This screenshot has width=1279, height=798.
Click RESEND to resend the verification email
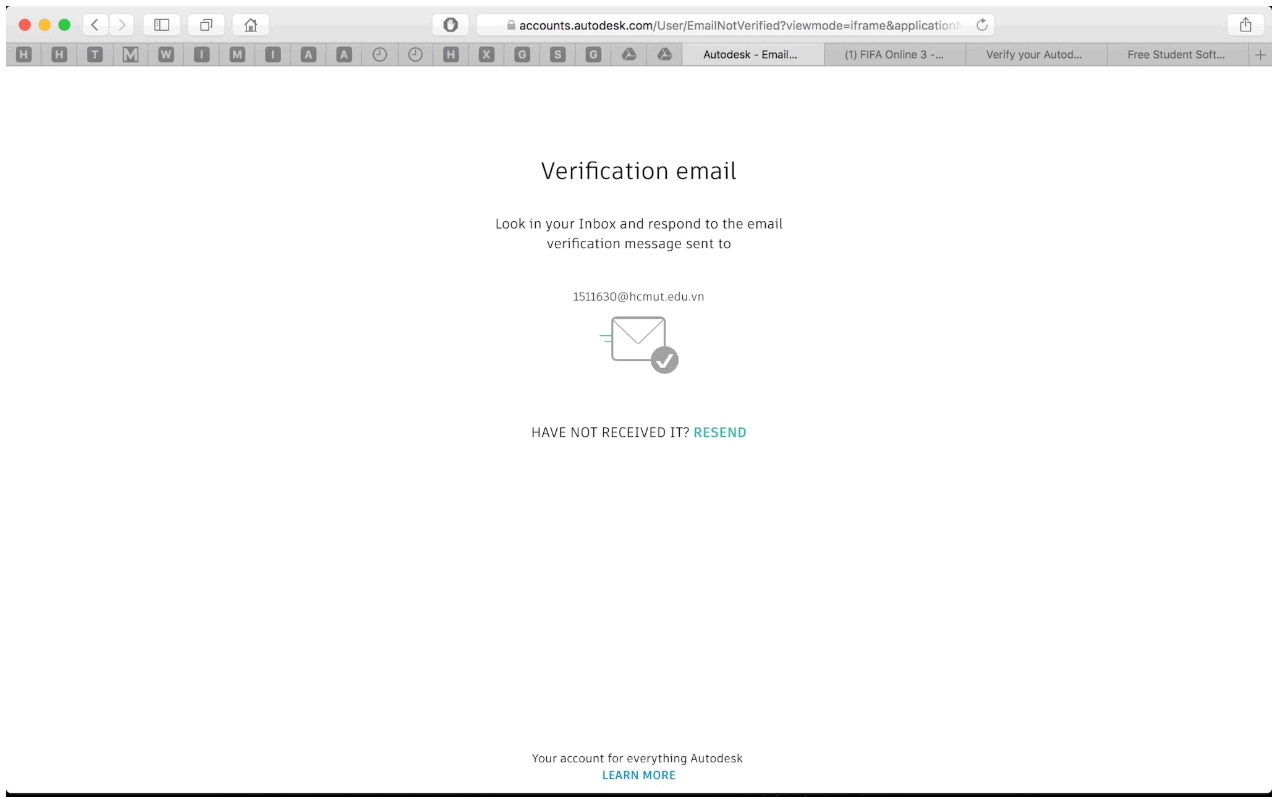coord(719,432)
